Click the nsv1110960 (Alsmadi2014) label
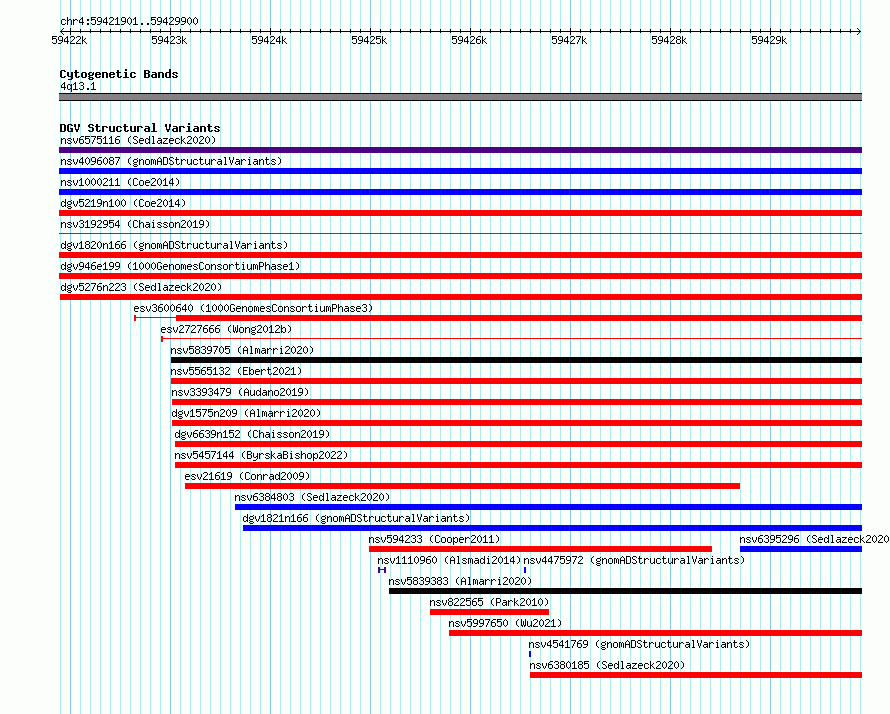The width and height of the screenshot is (890, 714). [x=449, y=560]
